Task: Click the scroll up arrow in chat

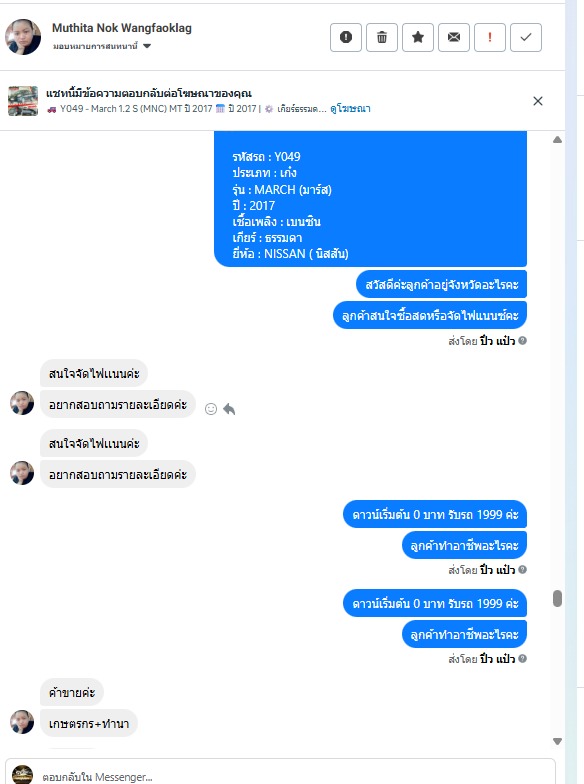Action: pyautogui.click(x=558, y=140)
